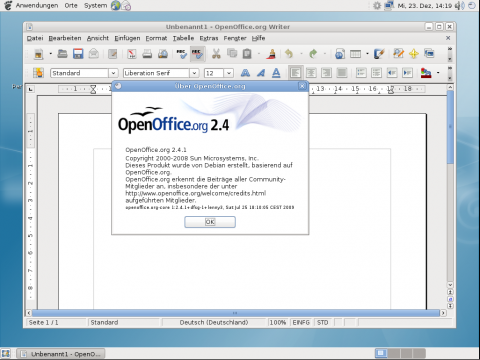The width and height of the screenshot is (480, 360).
Task: Open the Einfügen menu
Action: pyautogui.click(x=127, y=38)
